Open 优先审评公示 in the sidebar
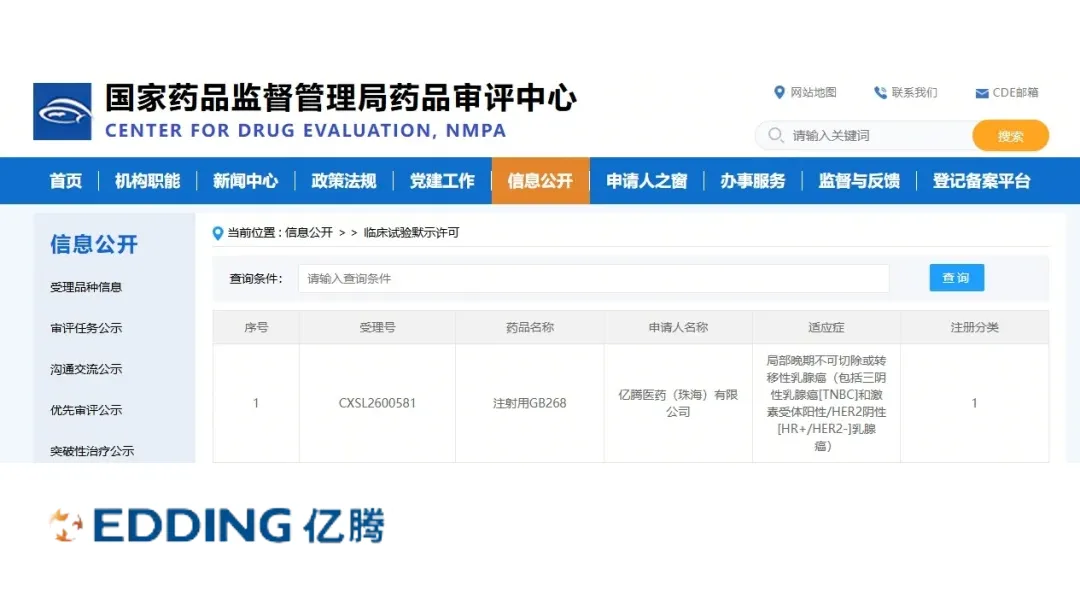1080x608 pixels. click(86, 410)
